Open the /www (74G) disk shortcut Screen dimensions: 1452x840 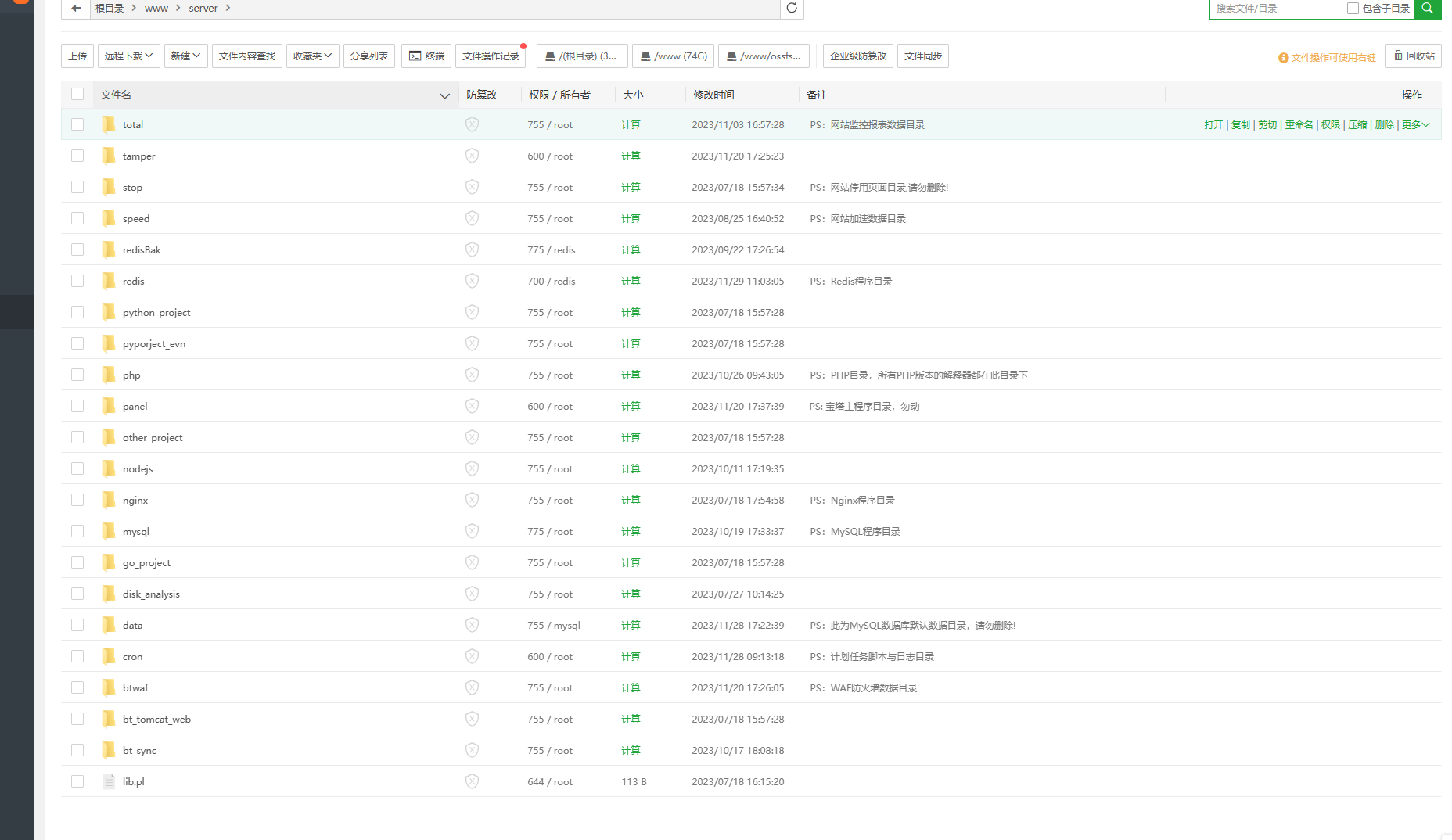pos(673,56)
